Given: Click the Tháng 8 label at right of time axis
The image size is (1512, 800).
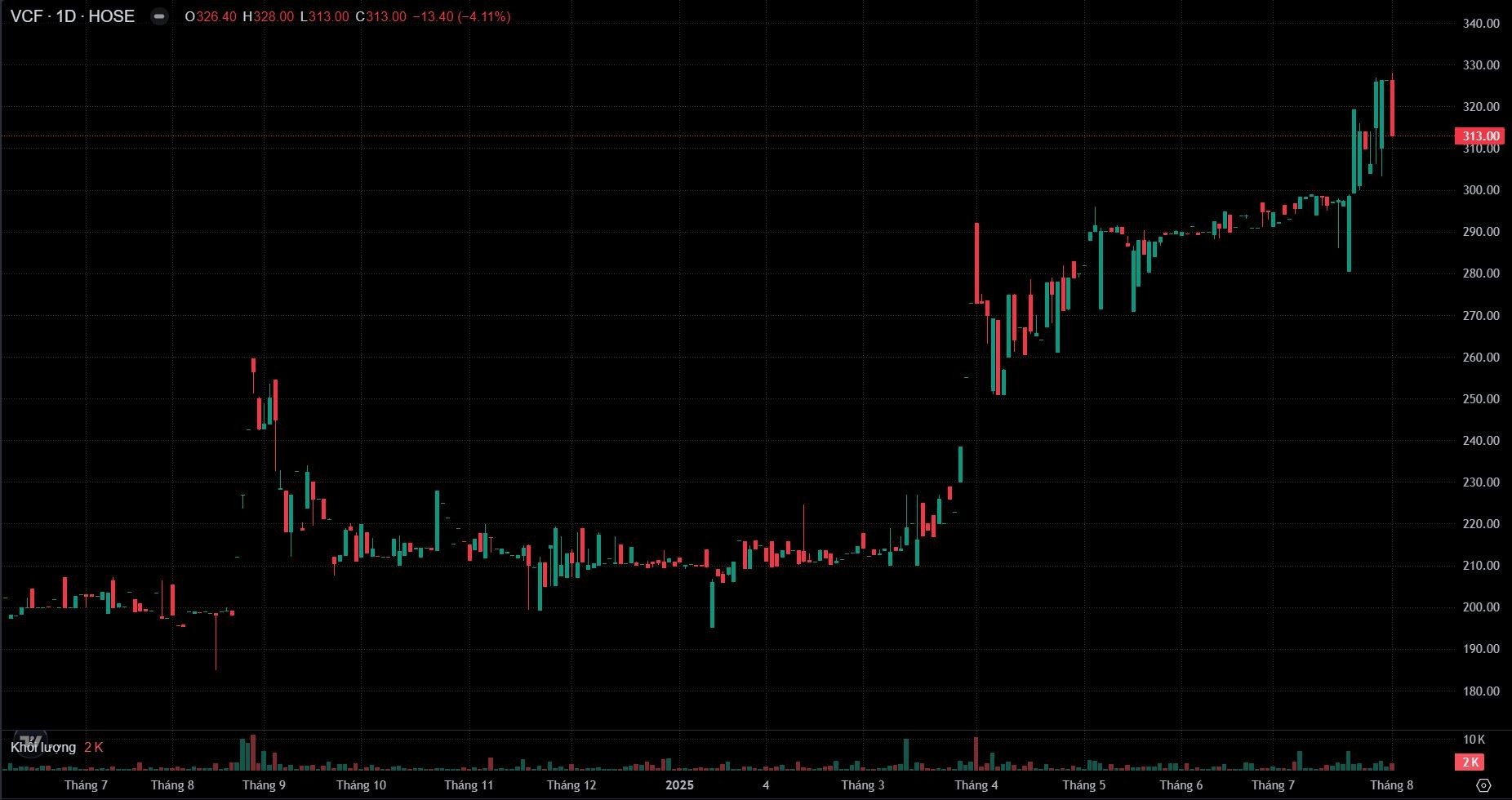Looking at the screenshot, I should coord(1391,785).
